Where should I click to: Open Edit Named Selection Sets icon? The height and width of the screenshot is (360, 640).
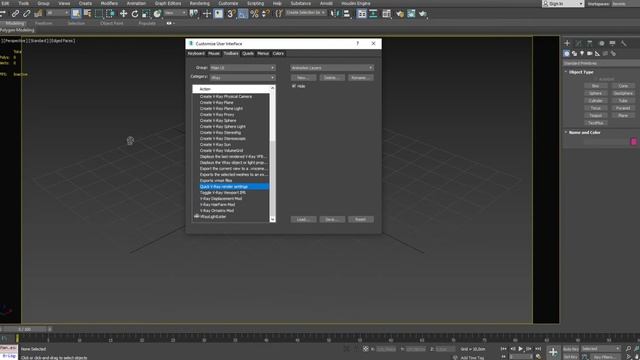279,14
